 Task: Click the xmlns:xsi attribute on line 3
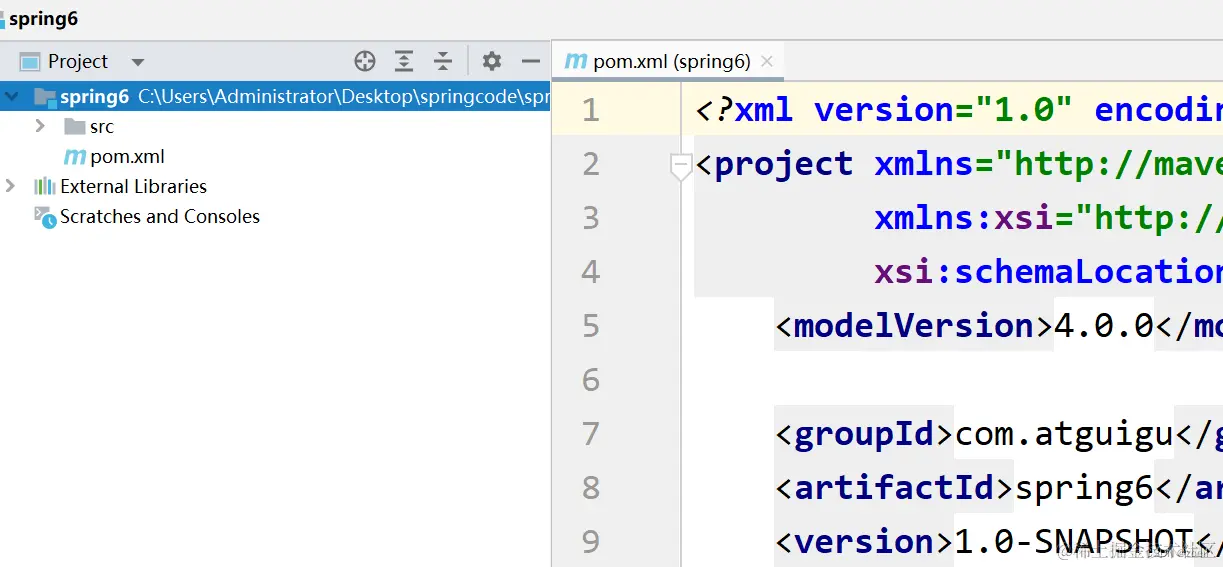click(x=964, y=217)
